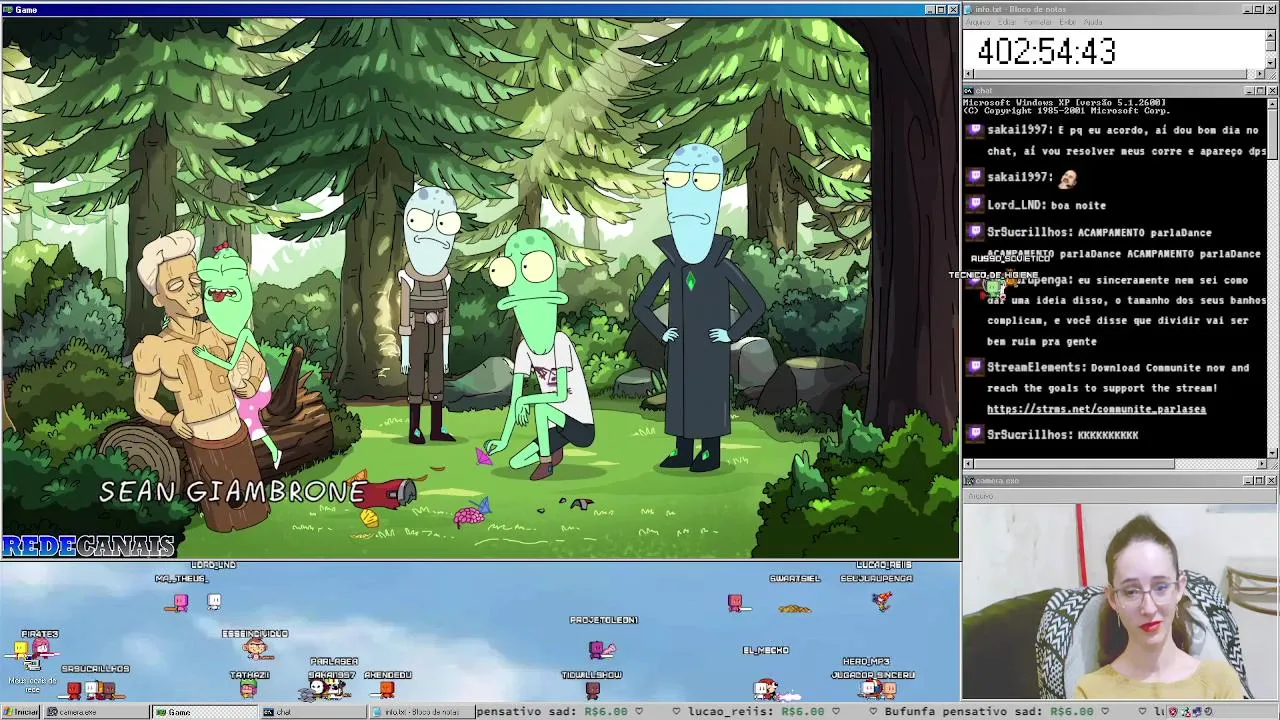Select the Game taskbar button
Image resolution: width=1280 pixels, height=720 pixels.
click(x=205, y=712)
